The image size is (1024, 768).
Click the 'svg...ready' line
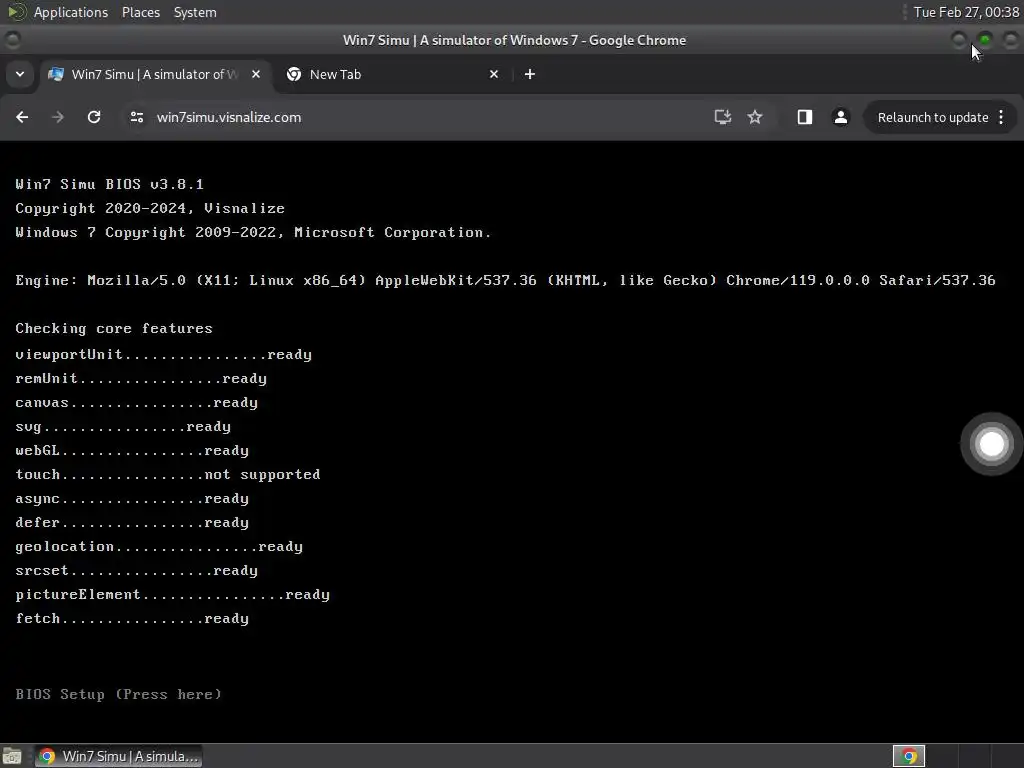click(x=123, y=427)
